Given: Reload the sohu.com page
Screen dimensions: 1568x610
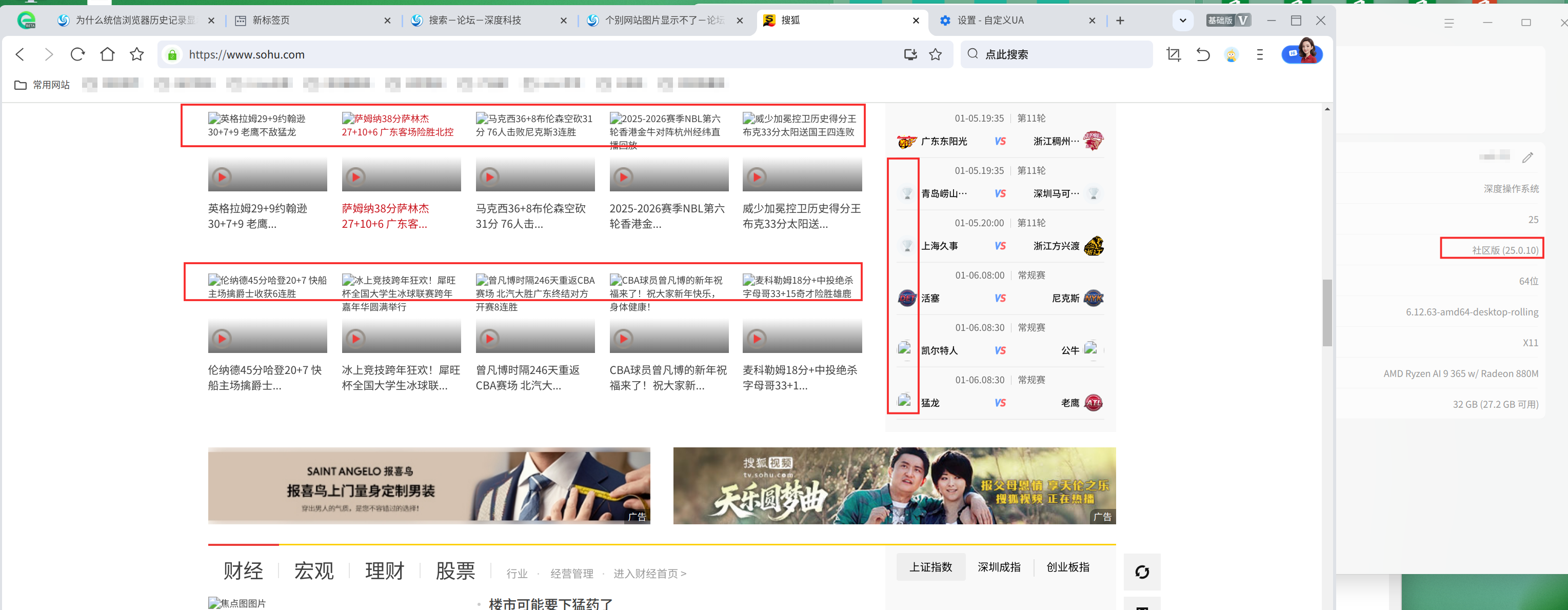Looking at the screenshot, I should 77,55.
